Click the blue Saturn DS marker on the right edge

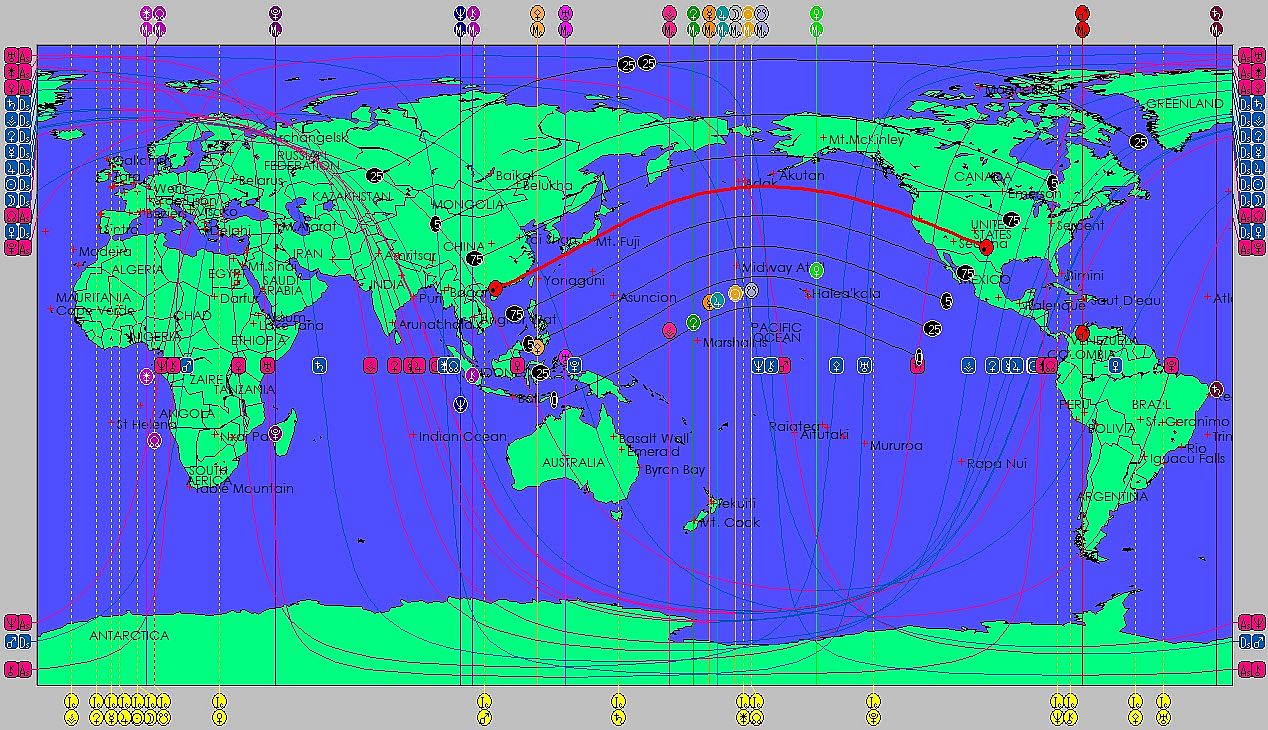[x=1252, y=104]
